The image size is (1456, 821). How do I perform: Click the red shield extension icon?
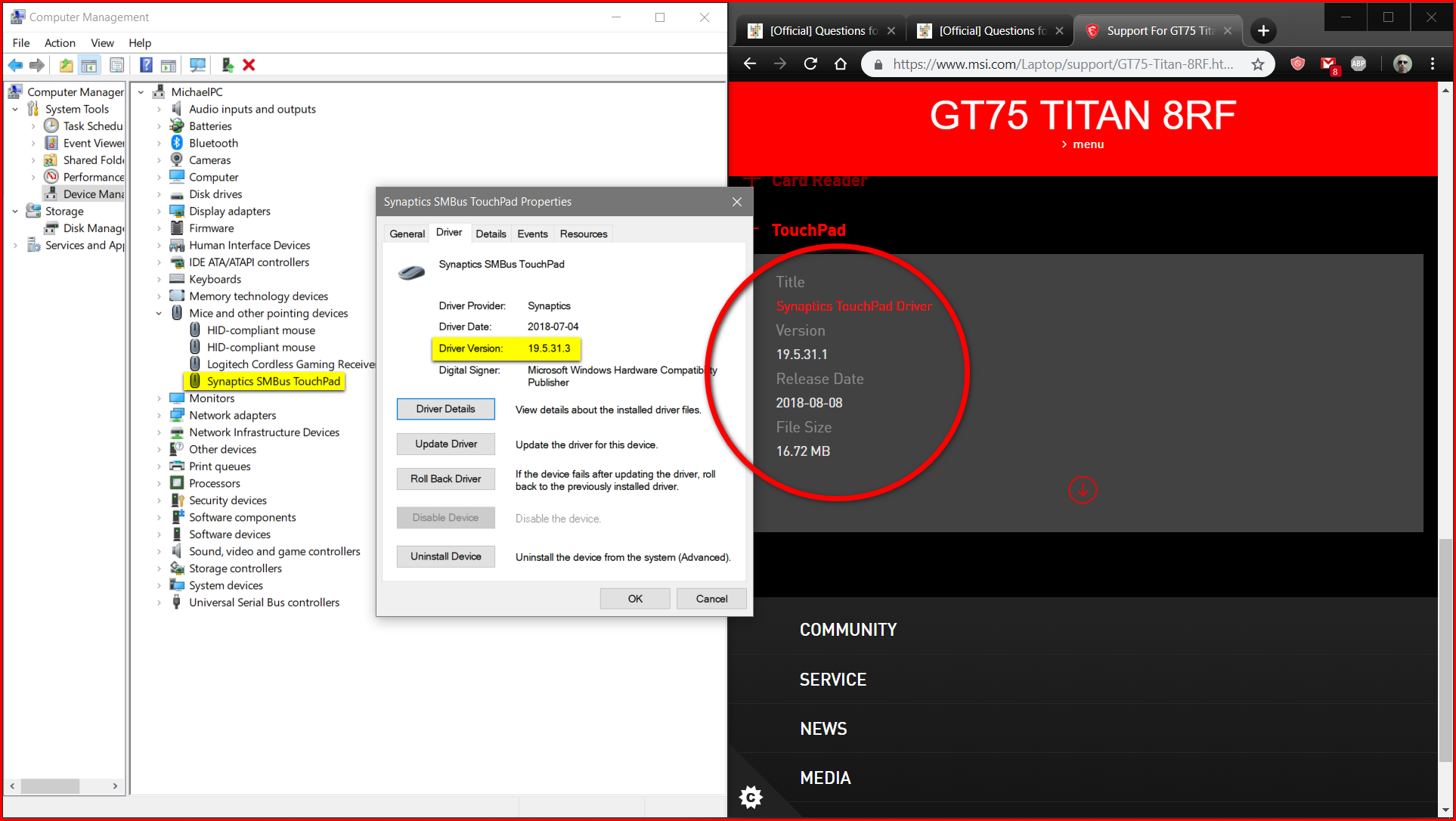pyautogui.click(x=1298, y=64)
